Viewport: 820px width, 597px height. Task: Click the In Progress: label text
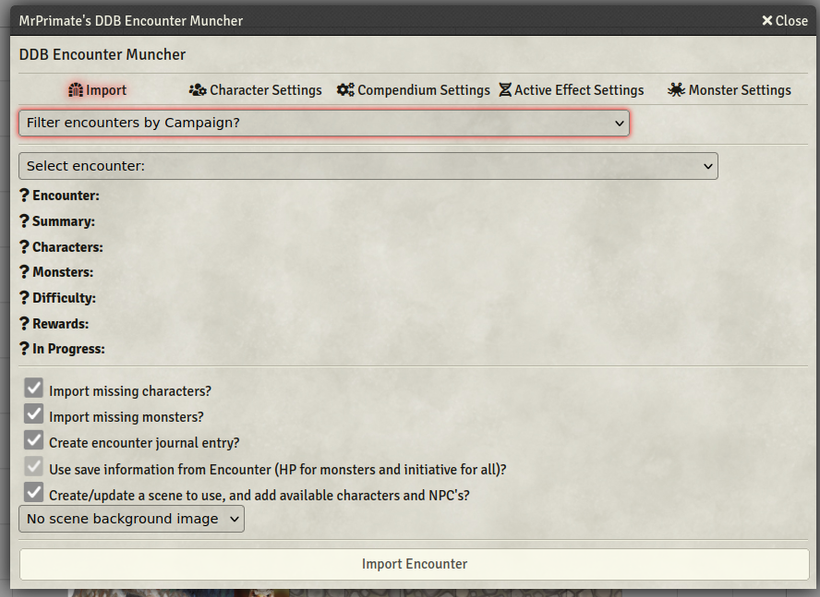(x=69, y=349)
